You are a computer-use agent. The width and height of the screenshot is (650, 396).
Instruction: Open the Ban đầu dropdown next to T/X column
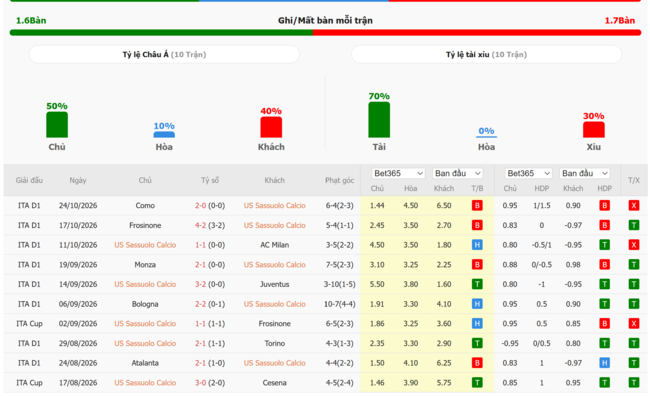(x=585, y=173)
